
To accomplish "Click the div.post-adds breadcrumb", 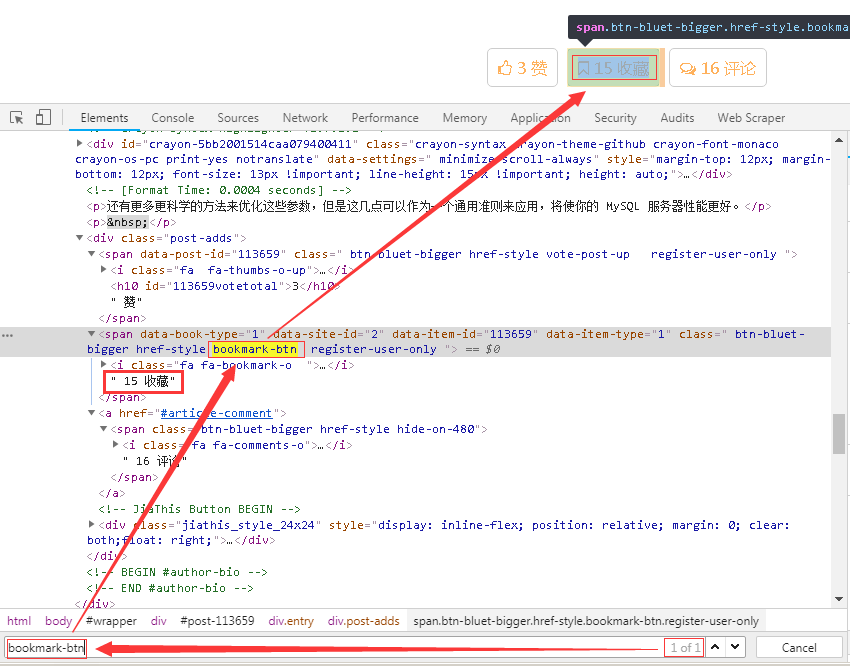I will coord(364,621).
